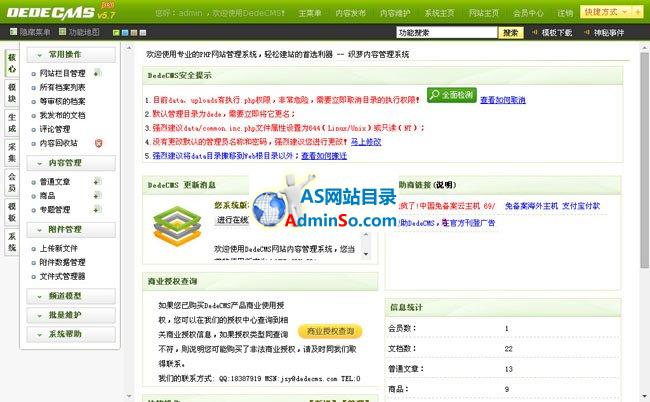The width and height of the screenshot is (650, 402).
Task: Open 附件数据管理 in sidebar
Action: coord(62,262)
